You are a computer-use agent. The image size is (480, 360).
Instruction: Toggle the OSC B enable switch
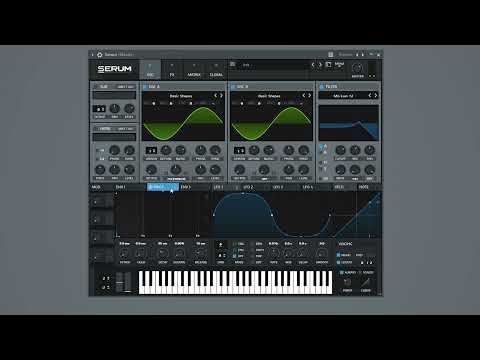233,87
